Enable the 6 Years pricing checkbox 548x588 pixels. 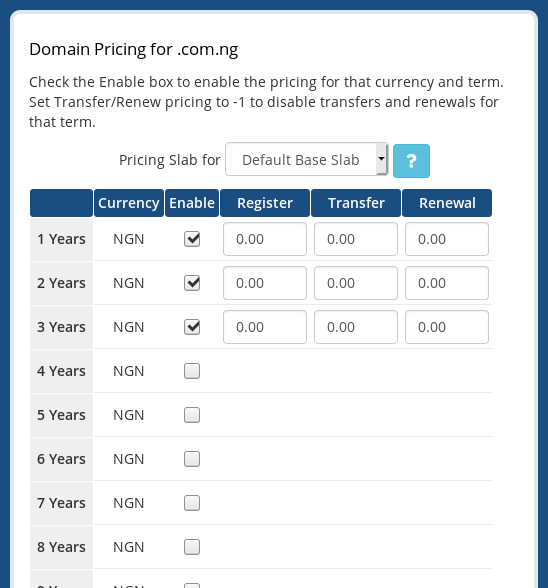pos(192,459)
